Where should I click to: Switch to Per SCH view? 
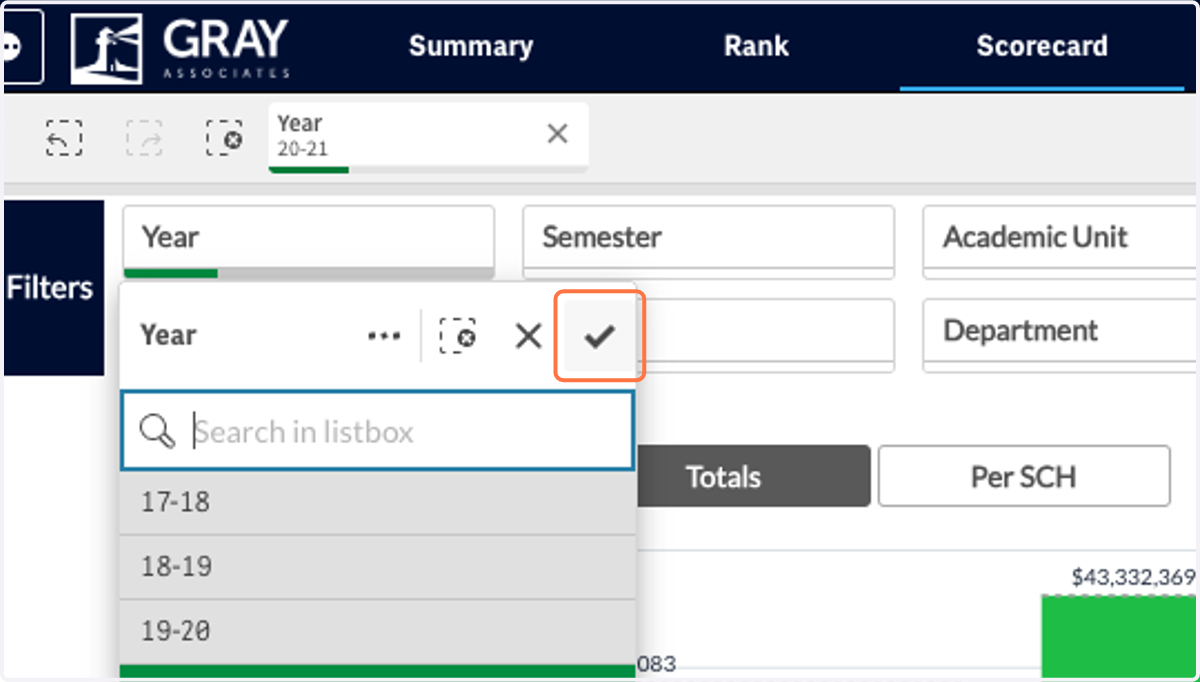click(1024, 476)
